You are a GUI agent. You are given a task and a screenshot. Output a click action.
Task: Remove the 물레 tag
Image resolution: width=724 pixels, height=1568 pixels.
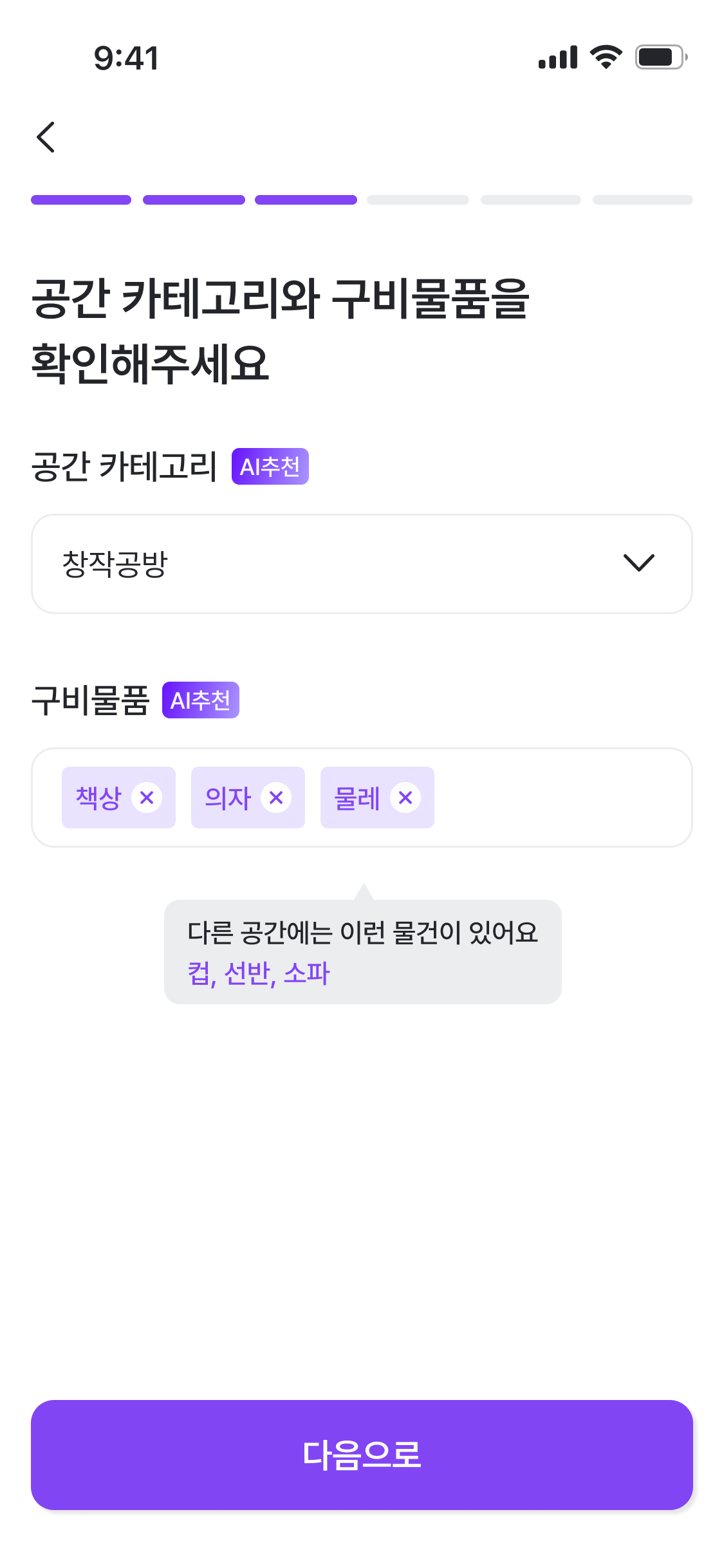click(405, 798)
